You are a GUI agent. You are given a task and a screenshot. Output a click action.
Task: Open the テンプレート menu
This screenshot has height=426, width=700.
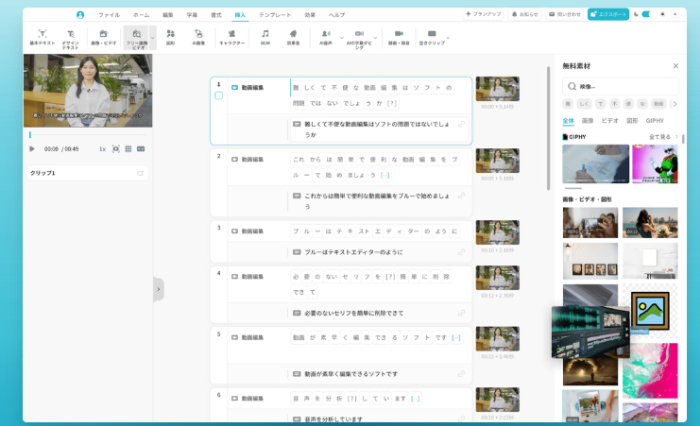tap(275, 15)
